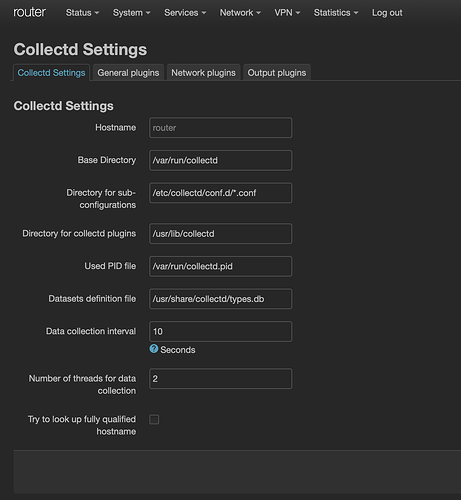Click the router brand logo
461x500 pixels.
29,12
